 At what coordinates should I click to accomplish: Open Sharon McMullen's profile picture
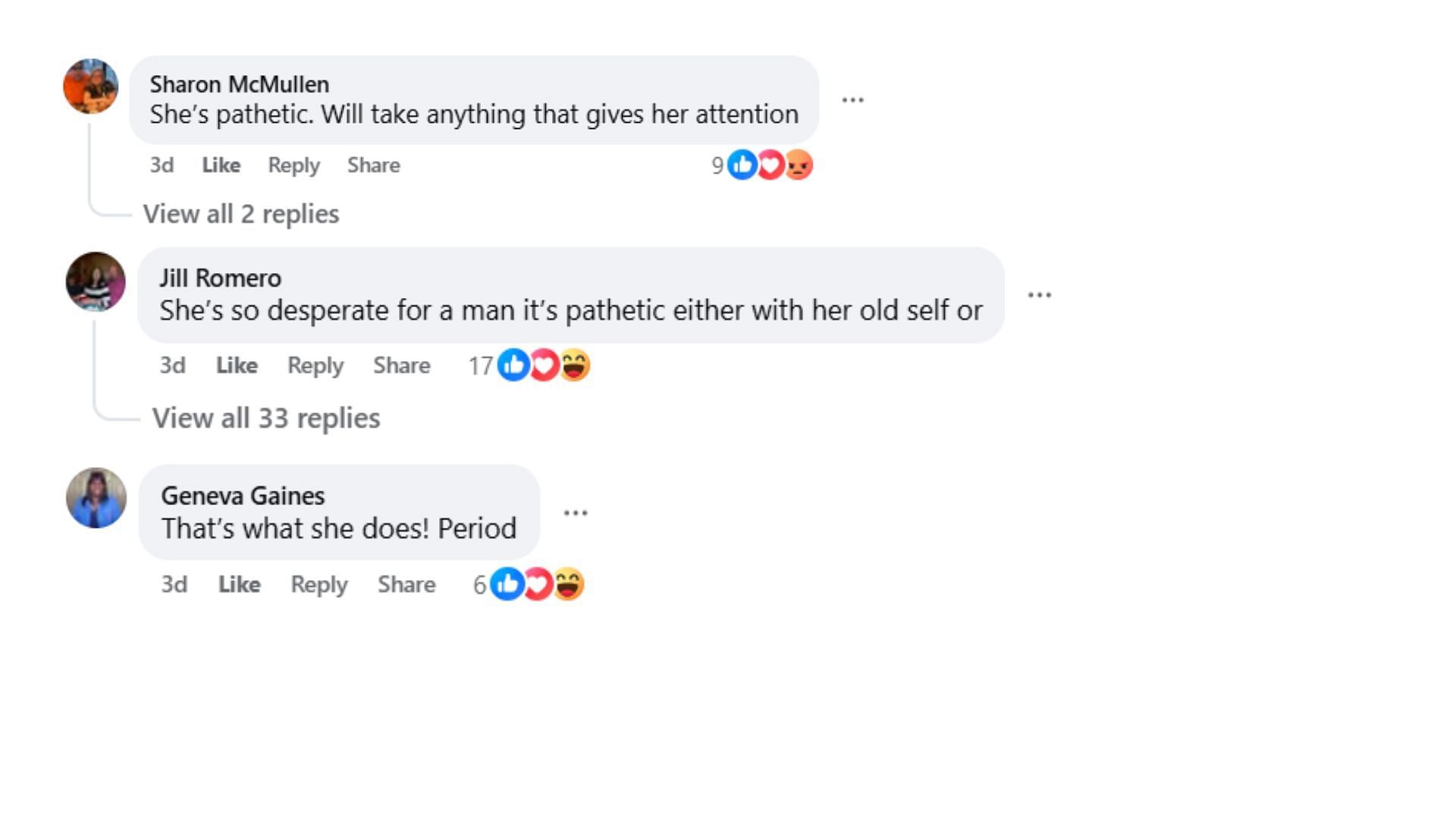pyautogui.click(x=90, y=86)
